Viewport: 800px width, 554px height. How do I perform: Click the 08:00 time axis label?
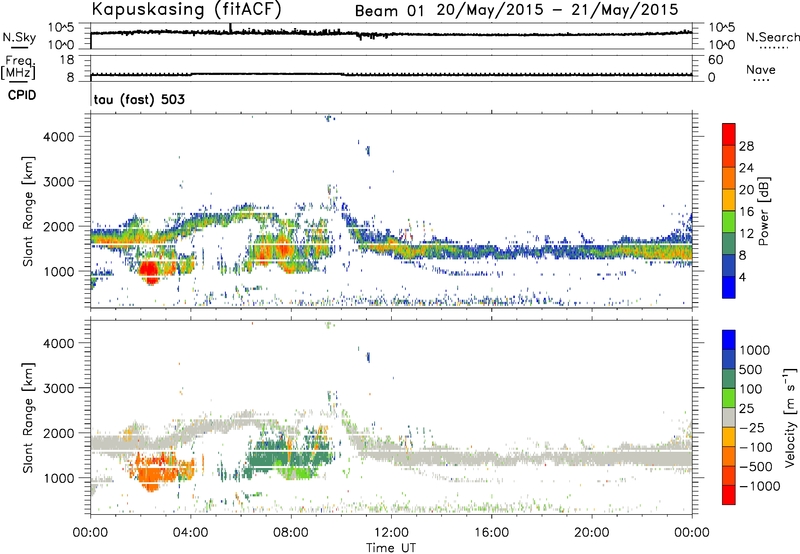(x=291, y=533)
